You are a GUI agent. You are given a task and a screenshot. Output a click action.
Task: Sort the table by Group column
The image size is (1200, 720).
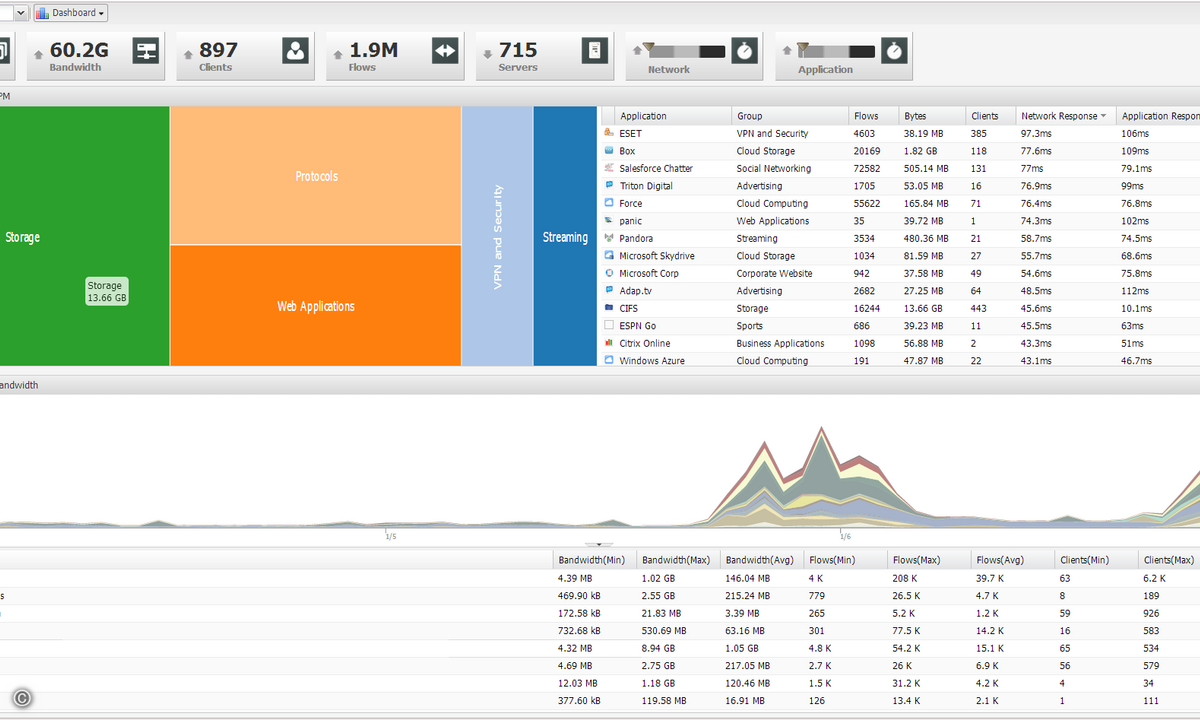pos(790,116)
